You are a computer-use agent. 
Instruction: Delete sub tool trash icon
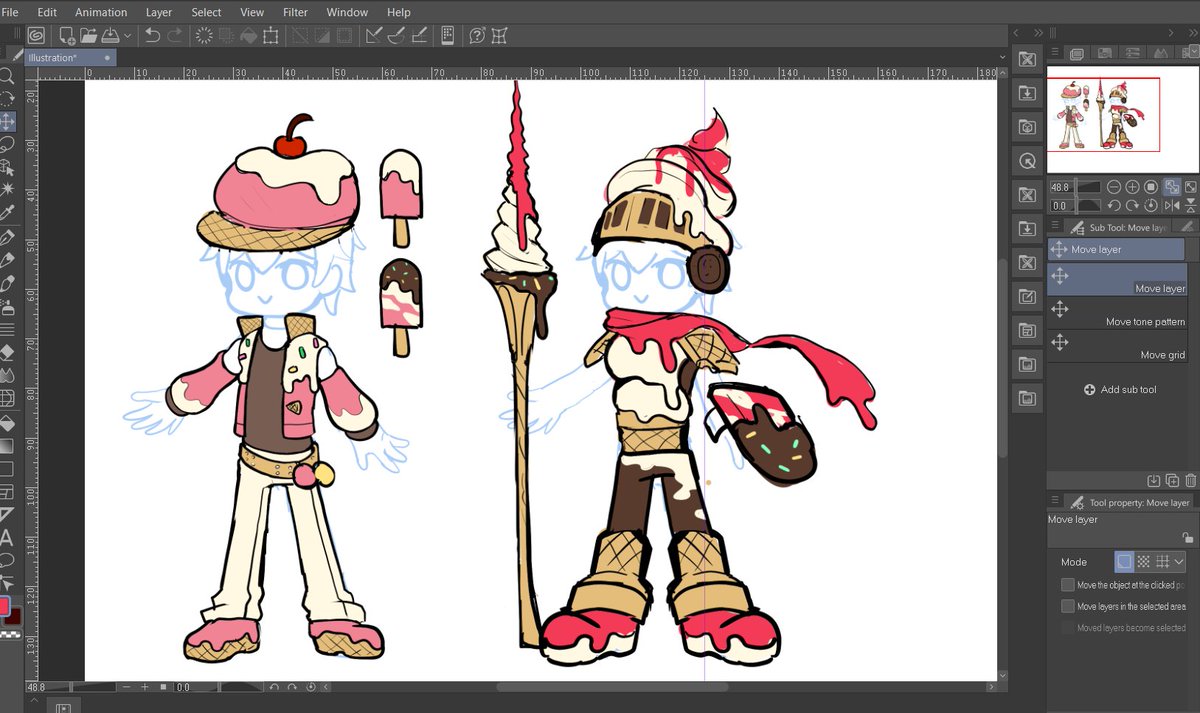(x=1189, y=481)
